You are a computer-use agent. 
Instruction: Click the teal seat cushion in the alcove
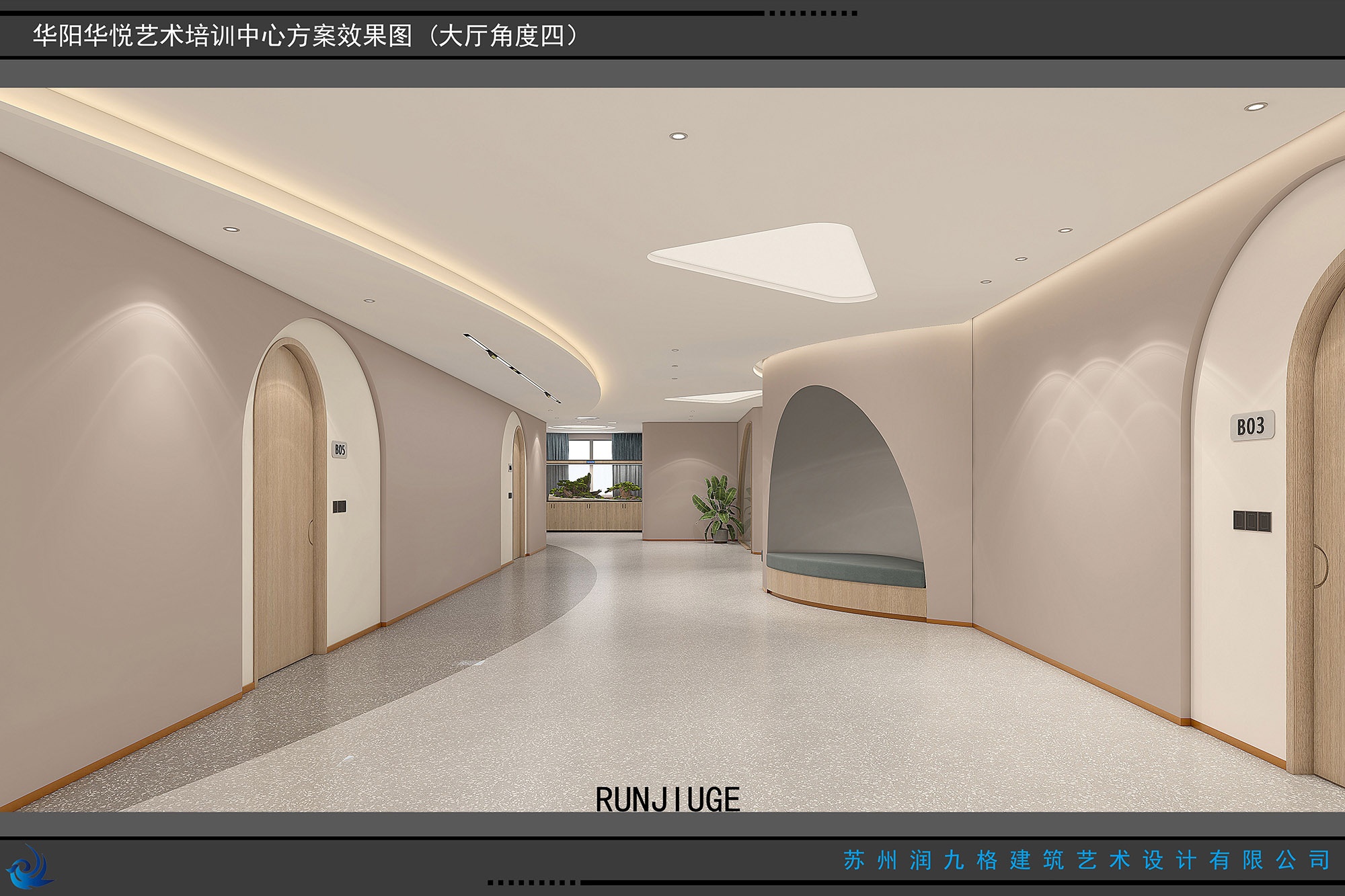846,569
